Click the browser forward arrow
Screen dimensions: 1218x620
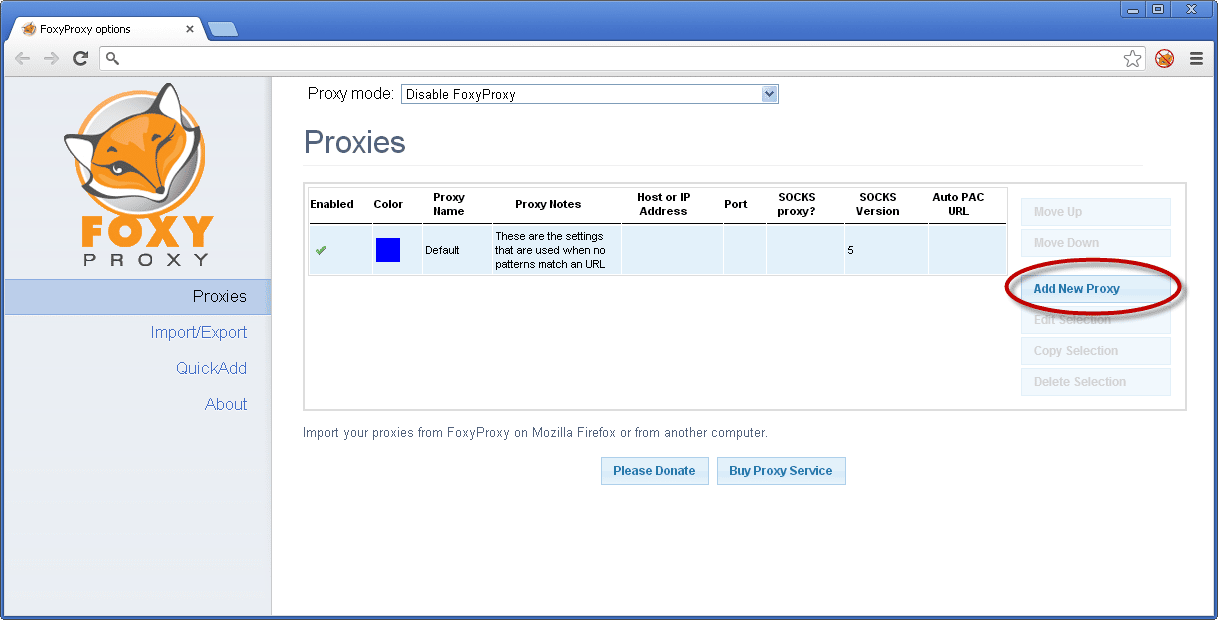tap(51, 59)
